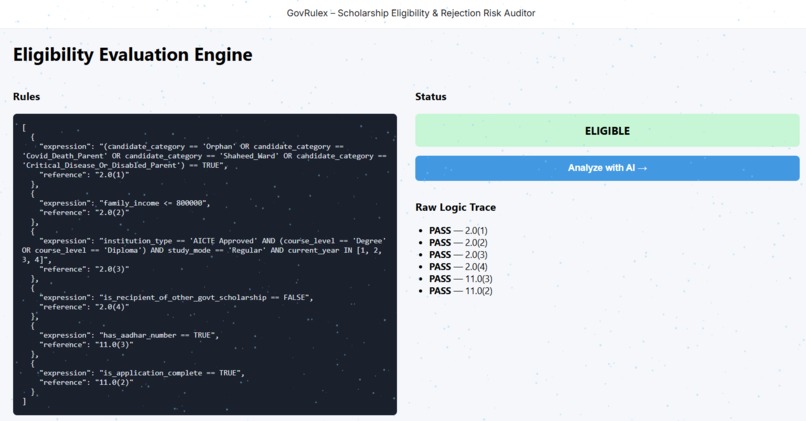Select trace entry PASS — 2.0(1)
The height and width of the screenshot is (421, 806).
click(x=458, y=231)
